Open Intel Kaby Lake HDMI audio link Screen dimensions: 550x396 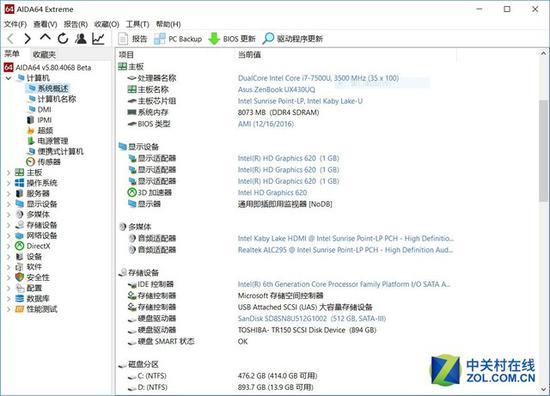pos(346,239)
